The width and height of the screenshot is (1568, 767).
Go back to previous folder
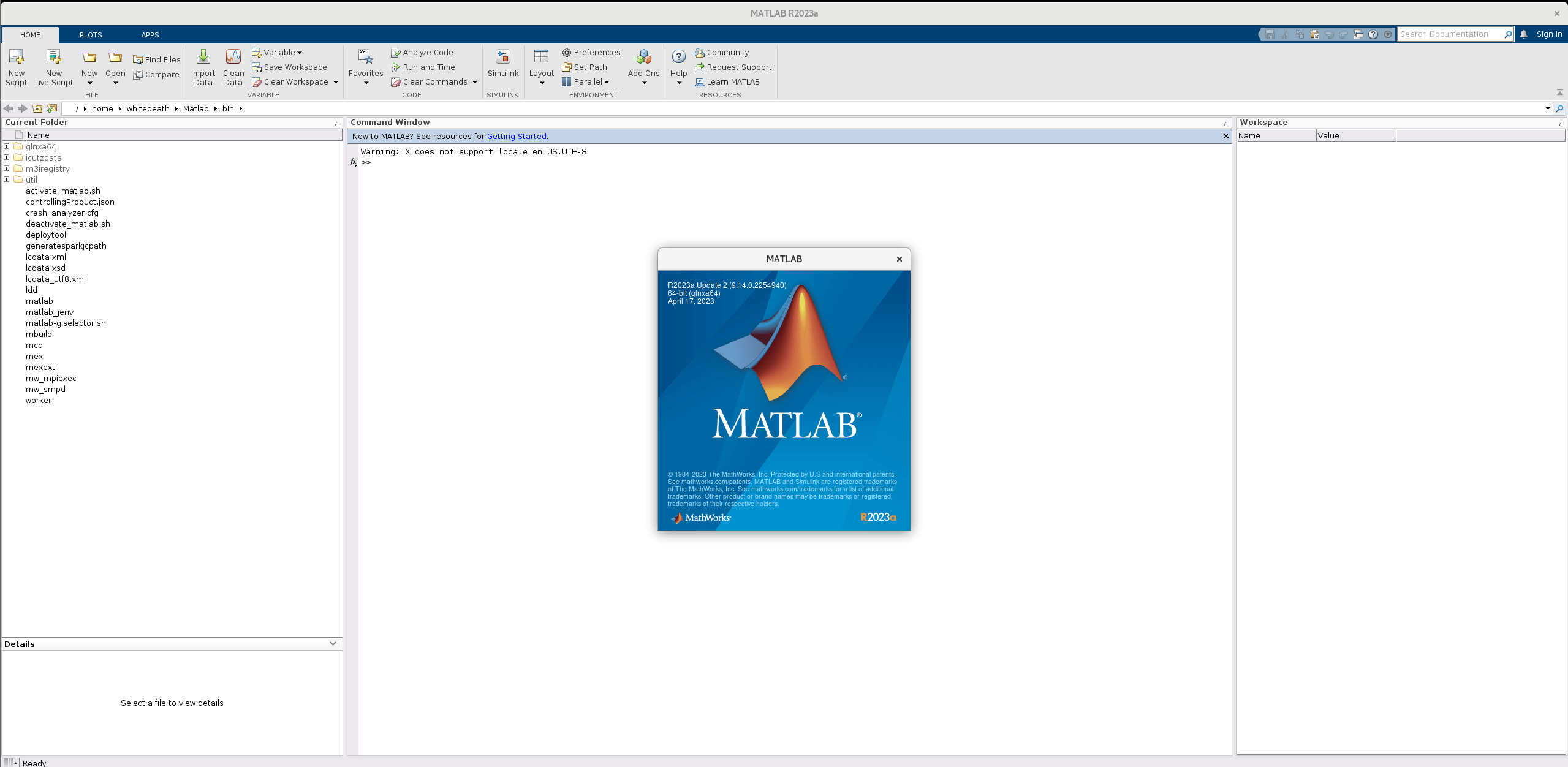pyautogui.click(x=8, y=108)
